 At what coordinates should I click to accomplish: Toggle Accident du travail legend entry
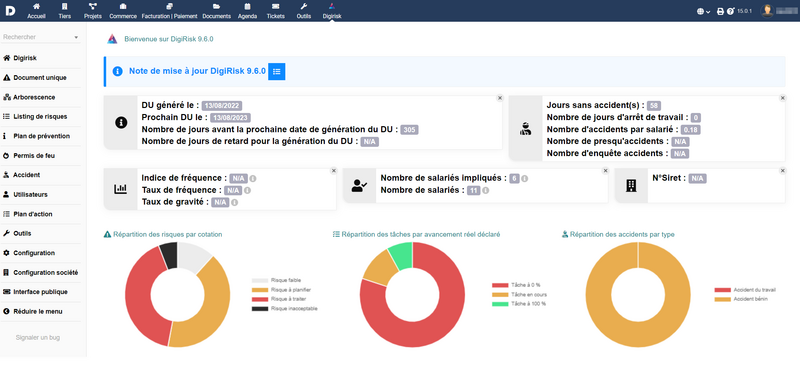(745, 290)
